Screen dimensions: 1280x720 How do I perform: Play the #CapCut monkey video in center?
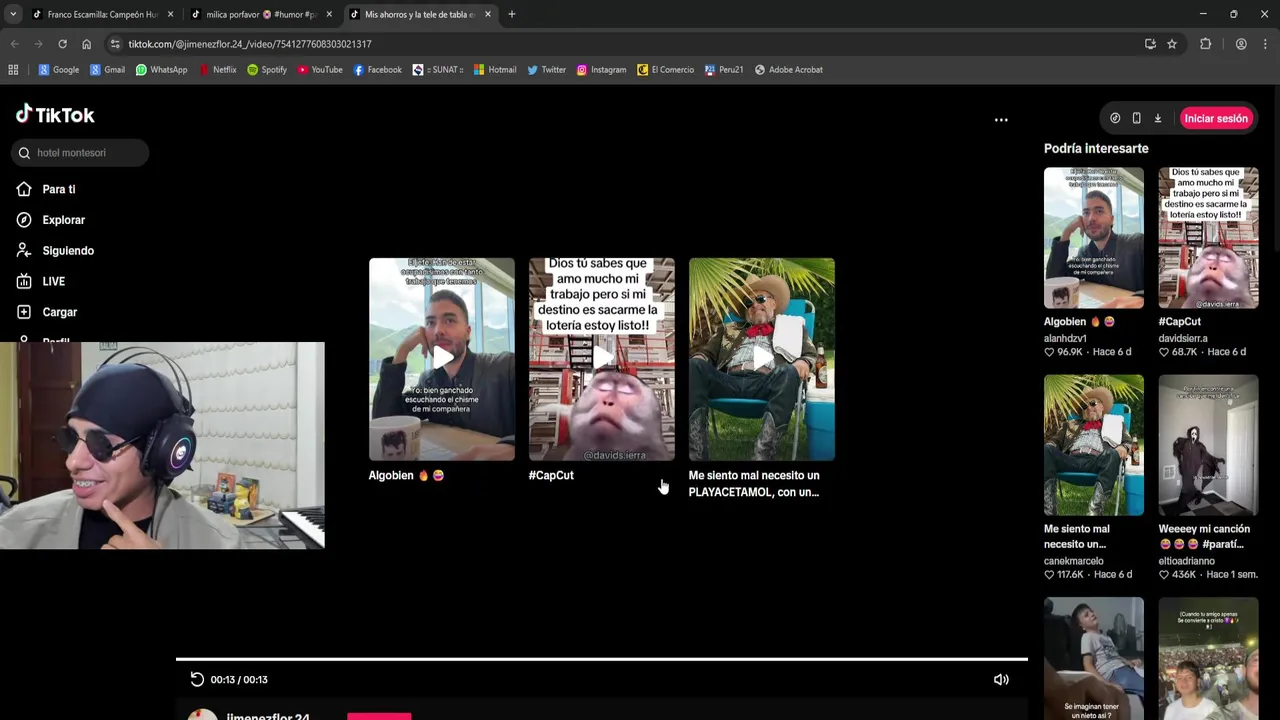602,359
